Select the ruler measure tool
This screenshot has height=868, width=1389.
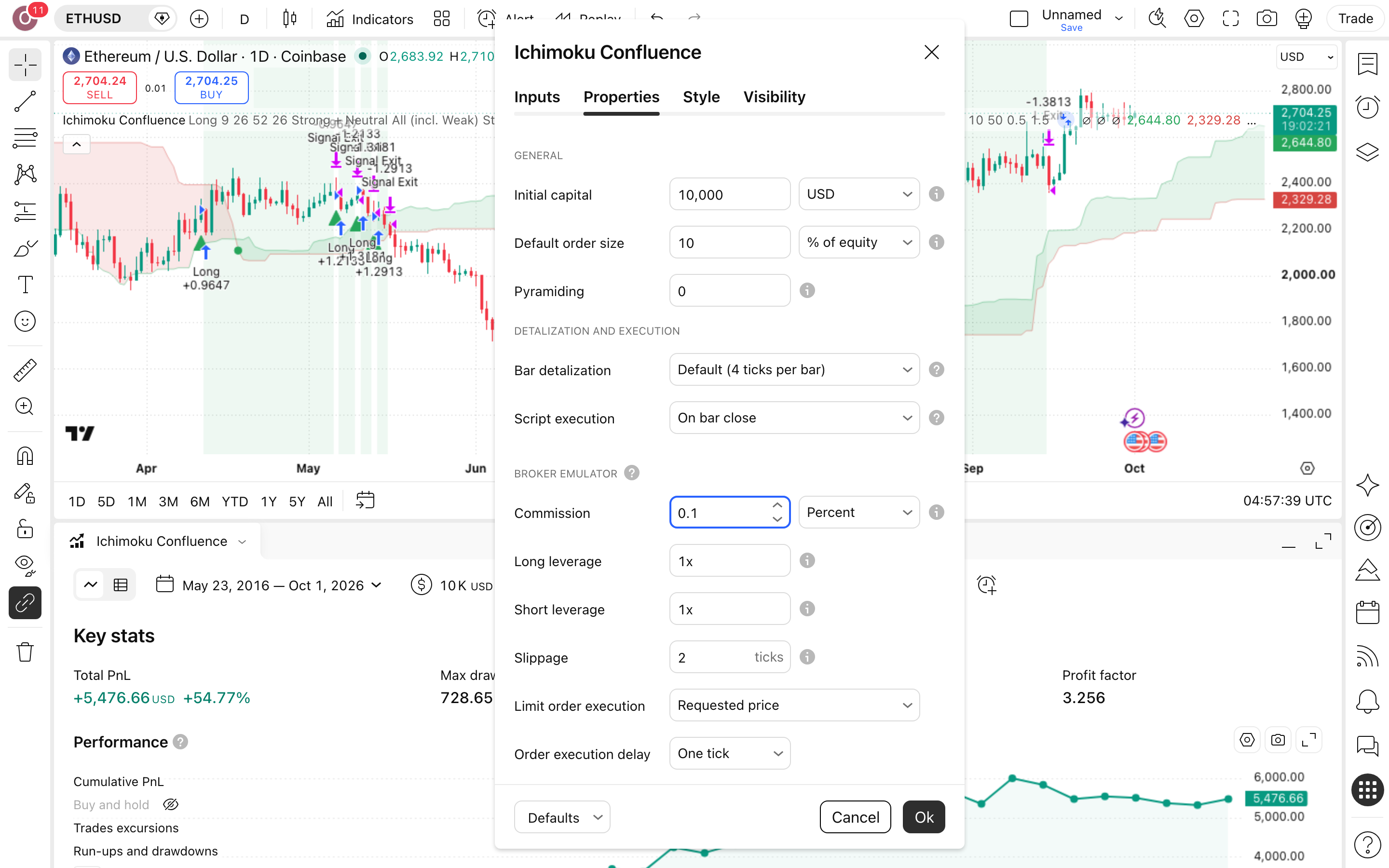pyautogui.click(x=25, y=370)
